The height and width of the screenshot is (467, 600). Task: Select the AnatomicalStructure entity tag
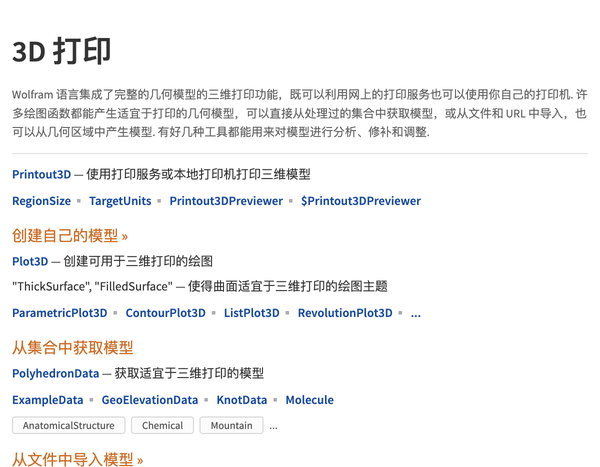point(68,425)
